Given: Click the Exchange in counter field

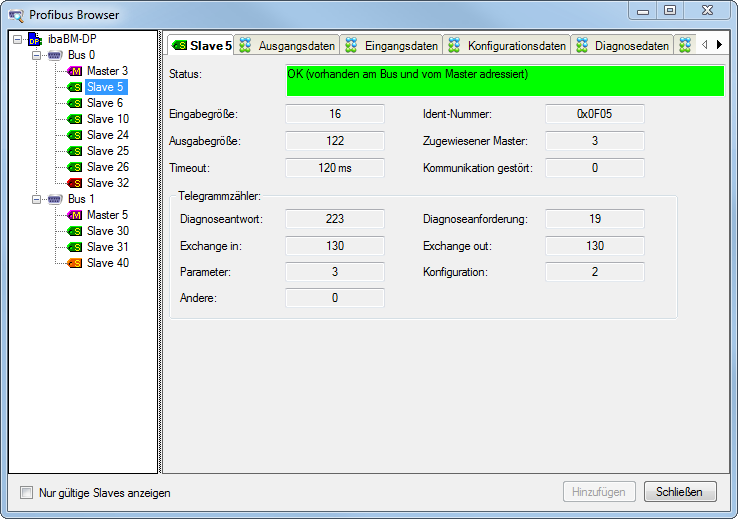Looking at the screenshot, I should coord(335,246).
